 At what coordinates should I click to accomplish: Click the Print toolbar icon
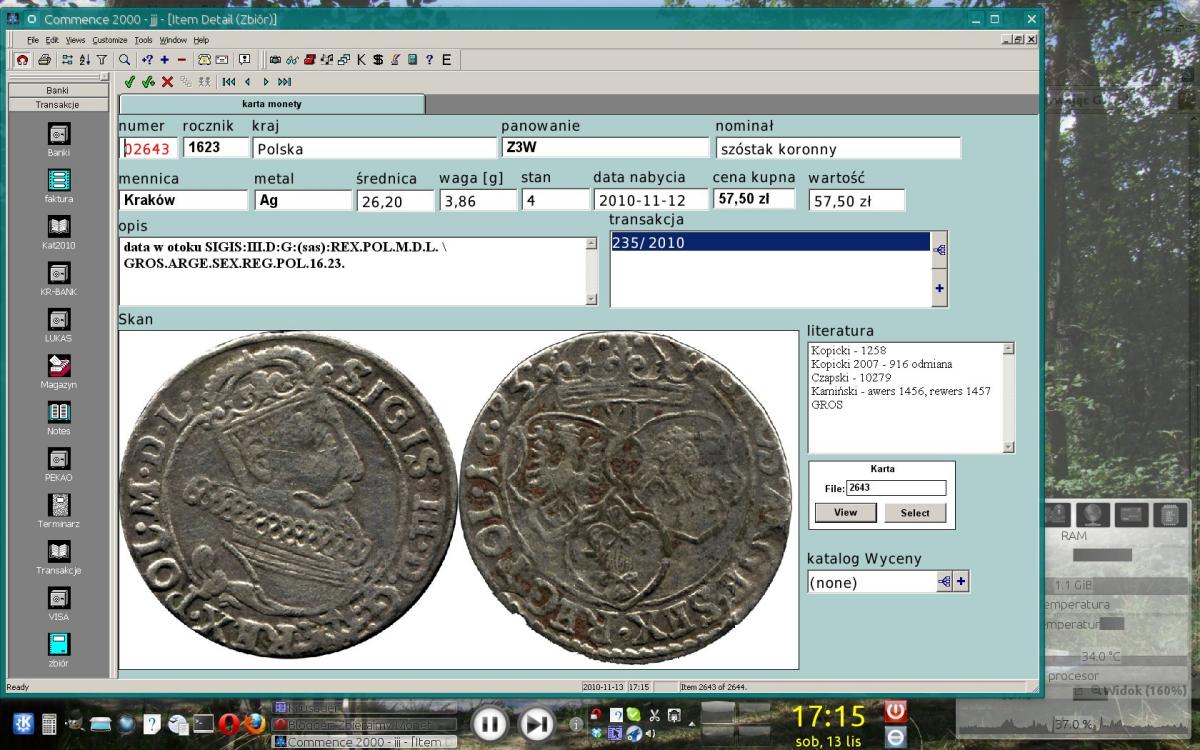click(x=45, y=60)
